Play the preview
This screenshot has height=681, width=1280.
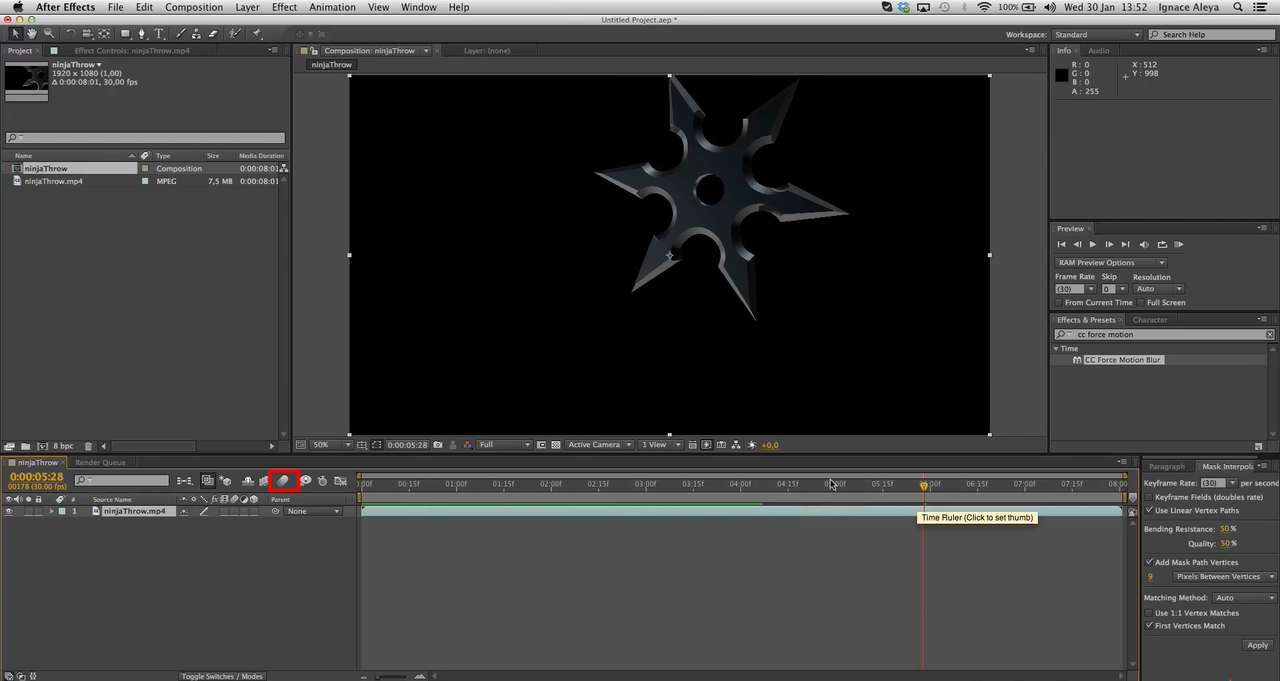coord(1093,244)
